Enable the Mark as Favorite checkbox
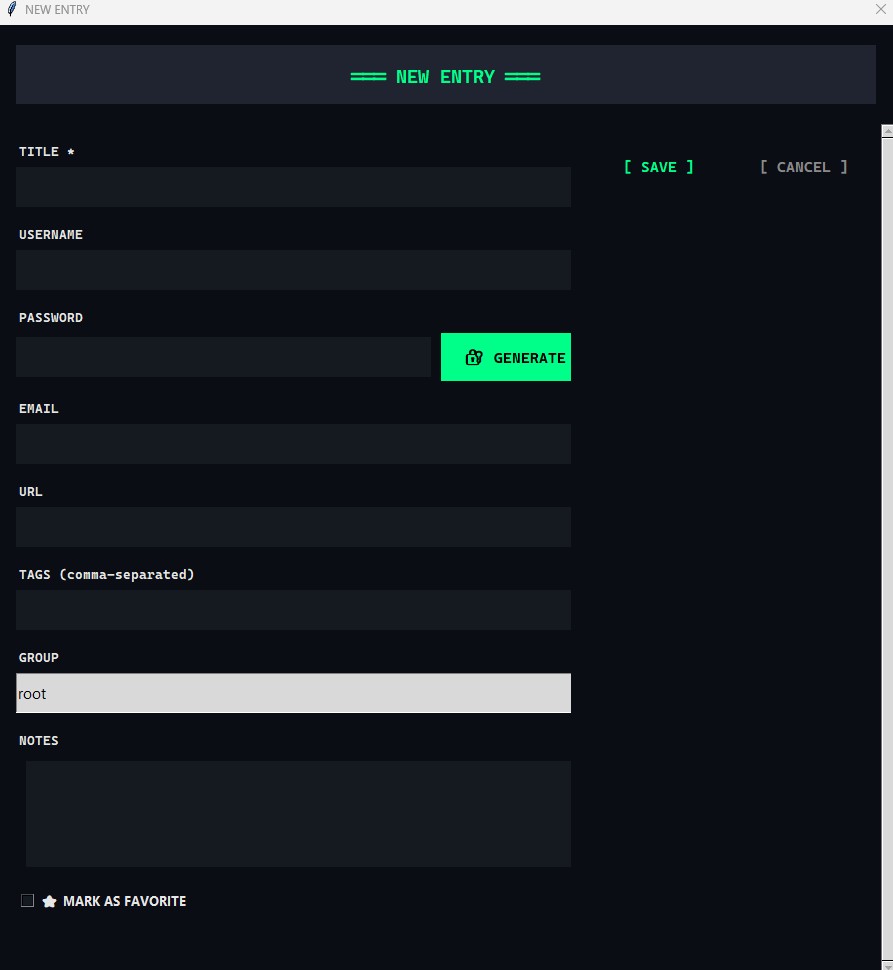This screenshot has width=893, height=970. click(27, 900)
